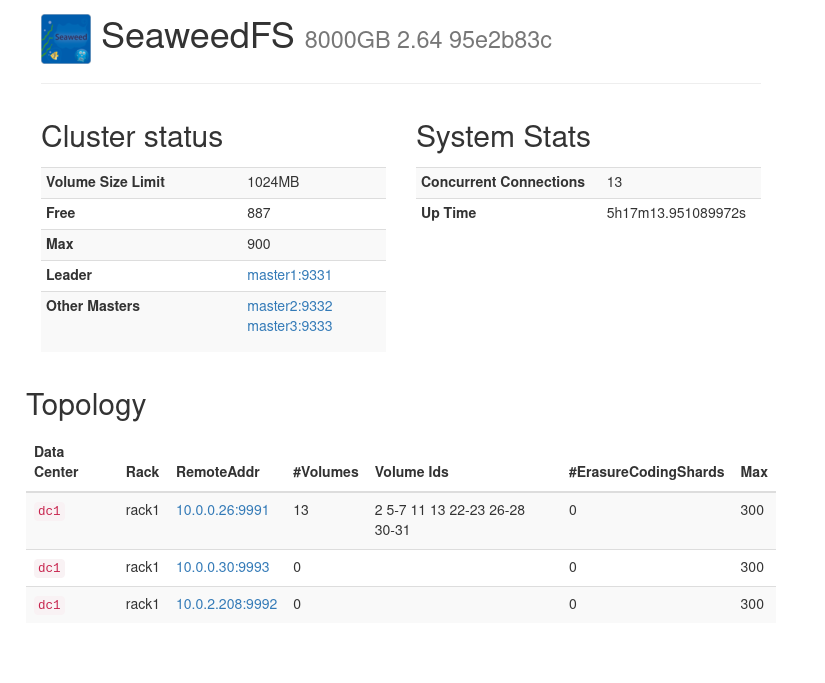Viewport: 825px width, 683px height.
Task: Click Max 300 in the 10.0.0.26:9991 row
Action: click(752, 510)
